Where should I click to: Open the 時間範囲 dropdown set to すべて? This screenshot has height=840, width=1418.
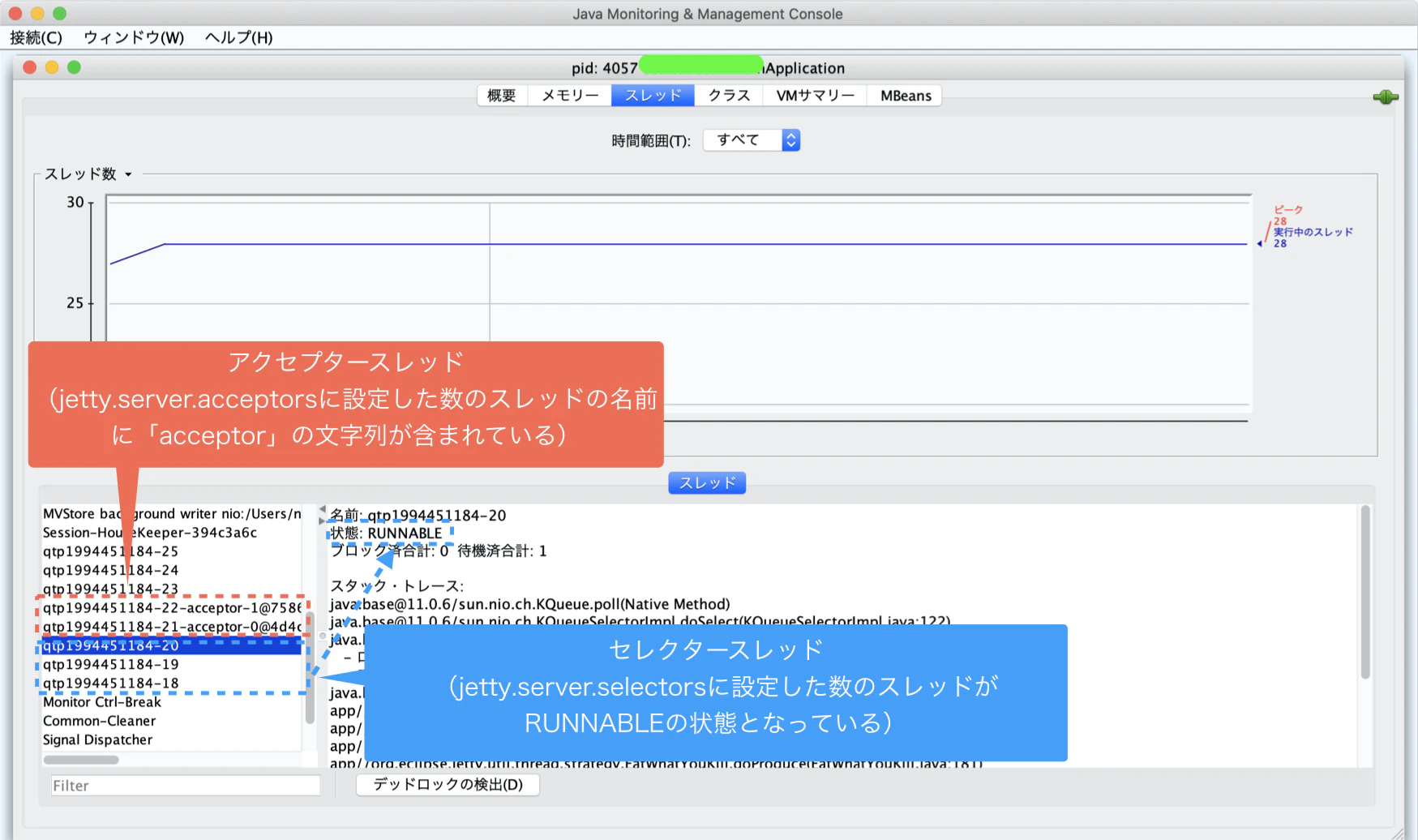pos(752,140)
